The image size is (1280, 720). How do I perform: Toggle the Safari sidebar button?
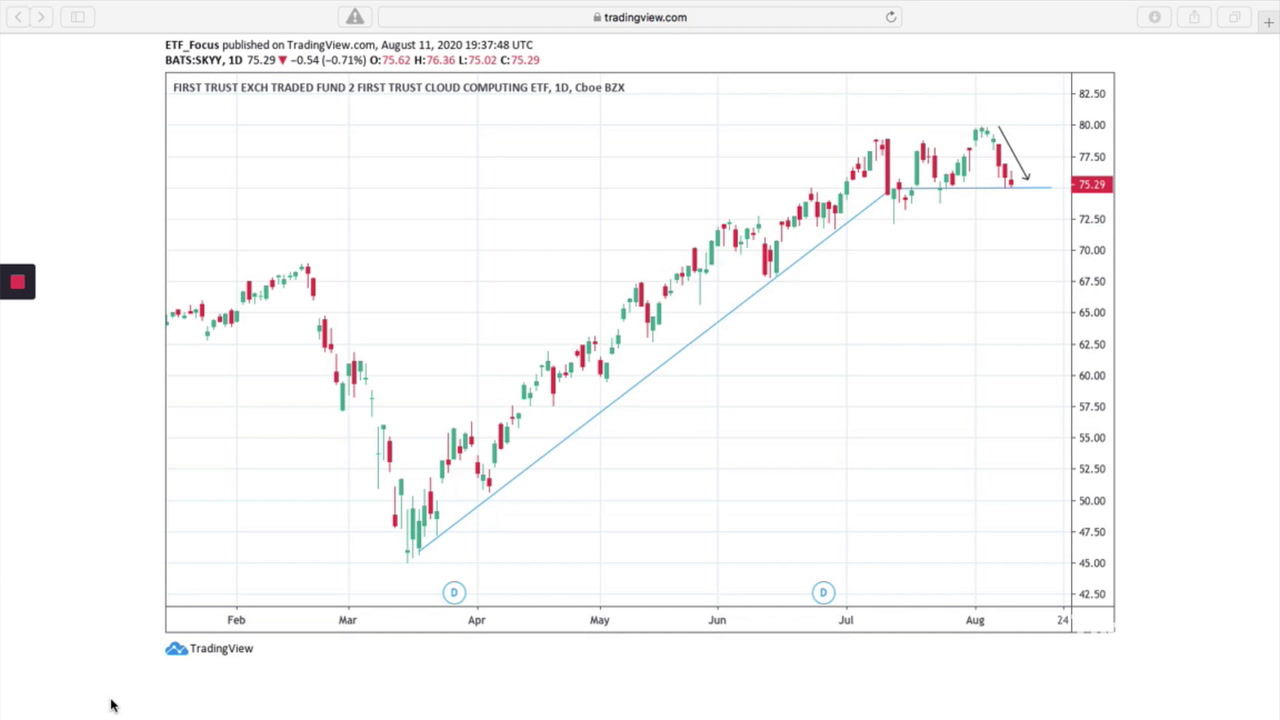77,17
